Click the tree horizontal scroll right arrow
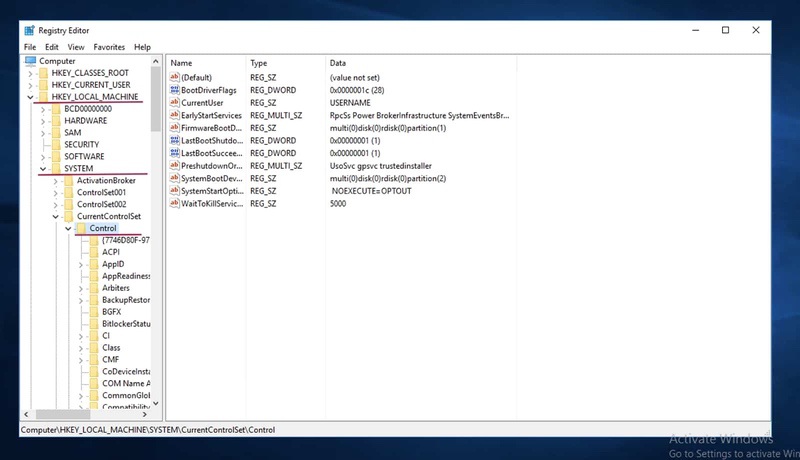 (x=144, y=415)
